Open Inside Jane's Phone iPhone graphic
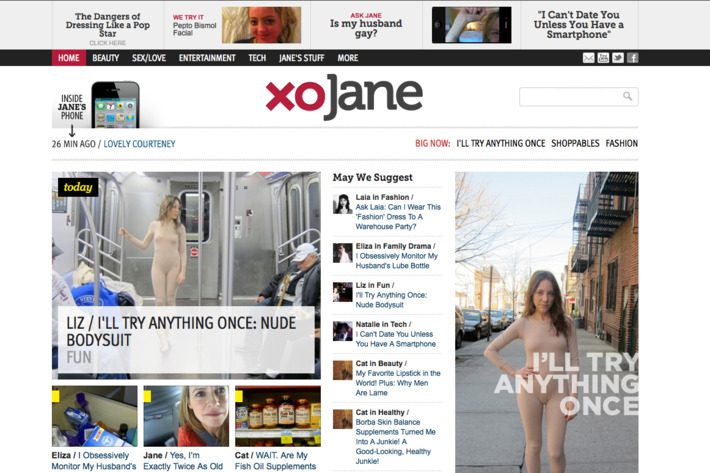The width and height of the screenshot is (710, 473). (x=115, y=105)
